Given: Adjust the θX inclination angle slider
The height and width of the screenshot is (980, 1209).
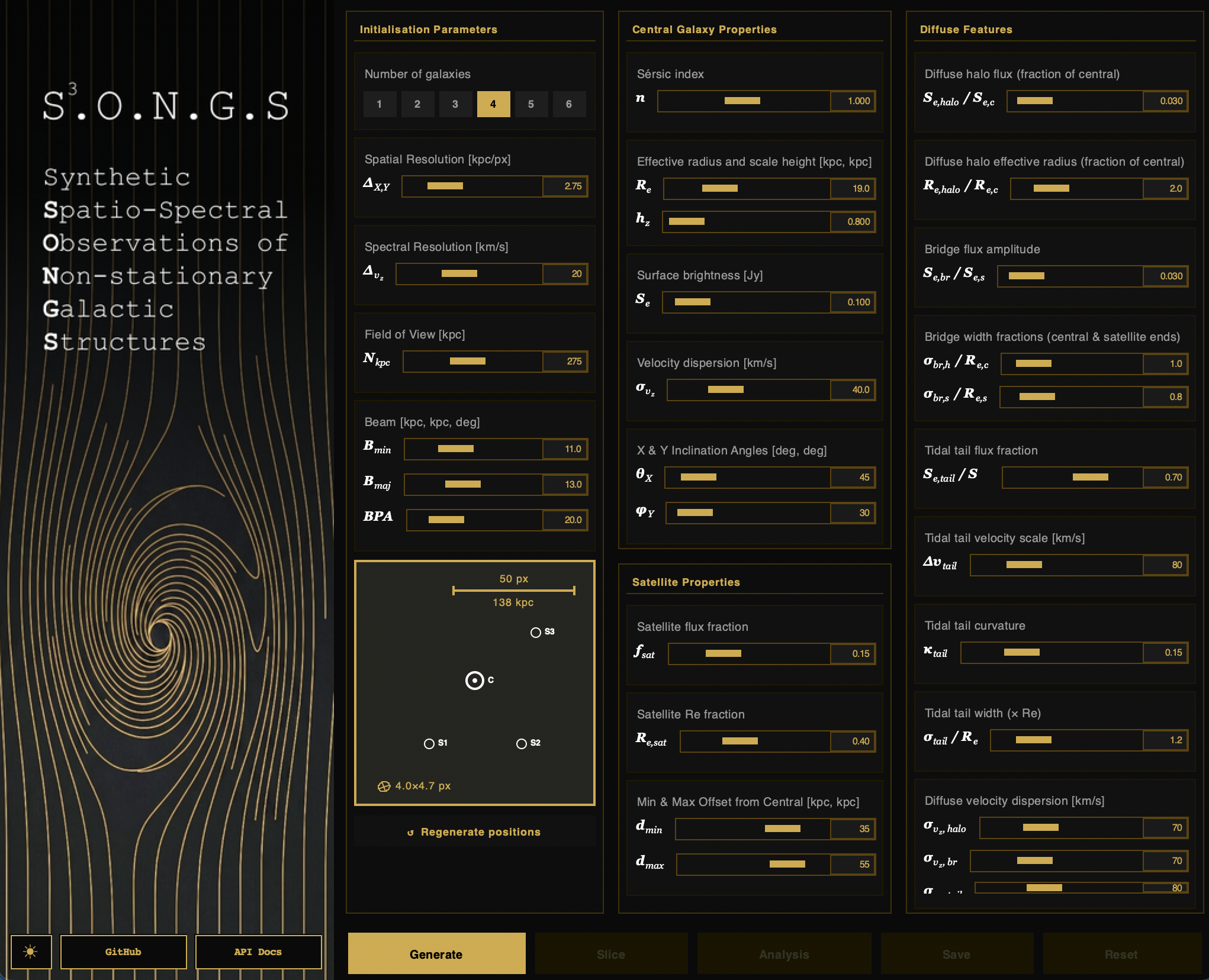Looking at the screenshot, I should (x=747, y=478).
